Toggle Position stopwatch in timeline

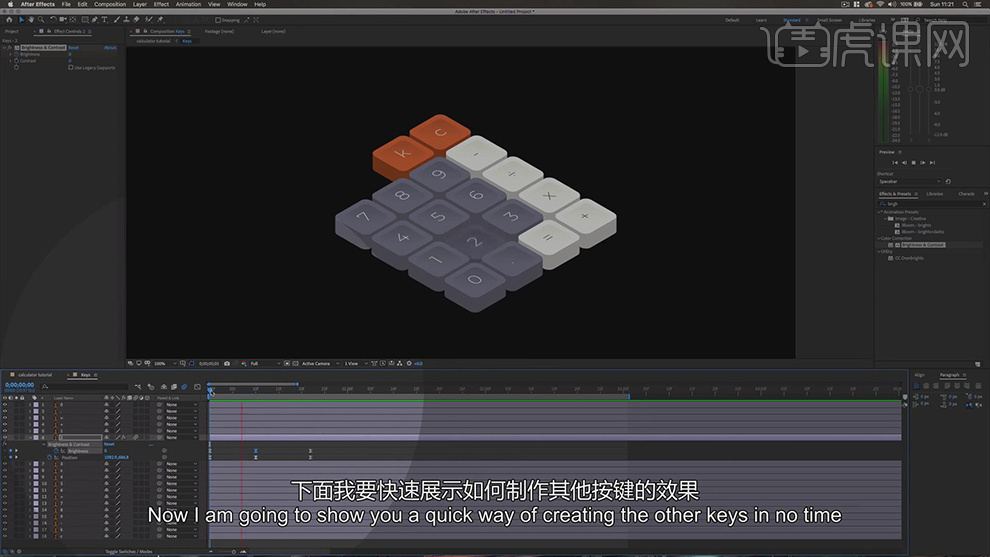(50, 457)
